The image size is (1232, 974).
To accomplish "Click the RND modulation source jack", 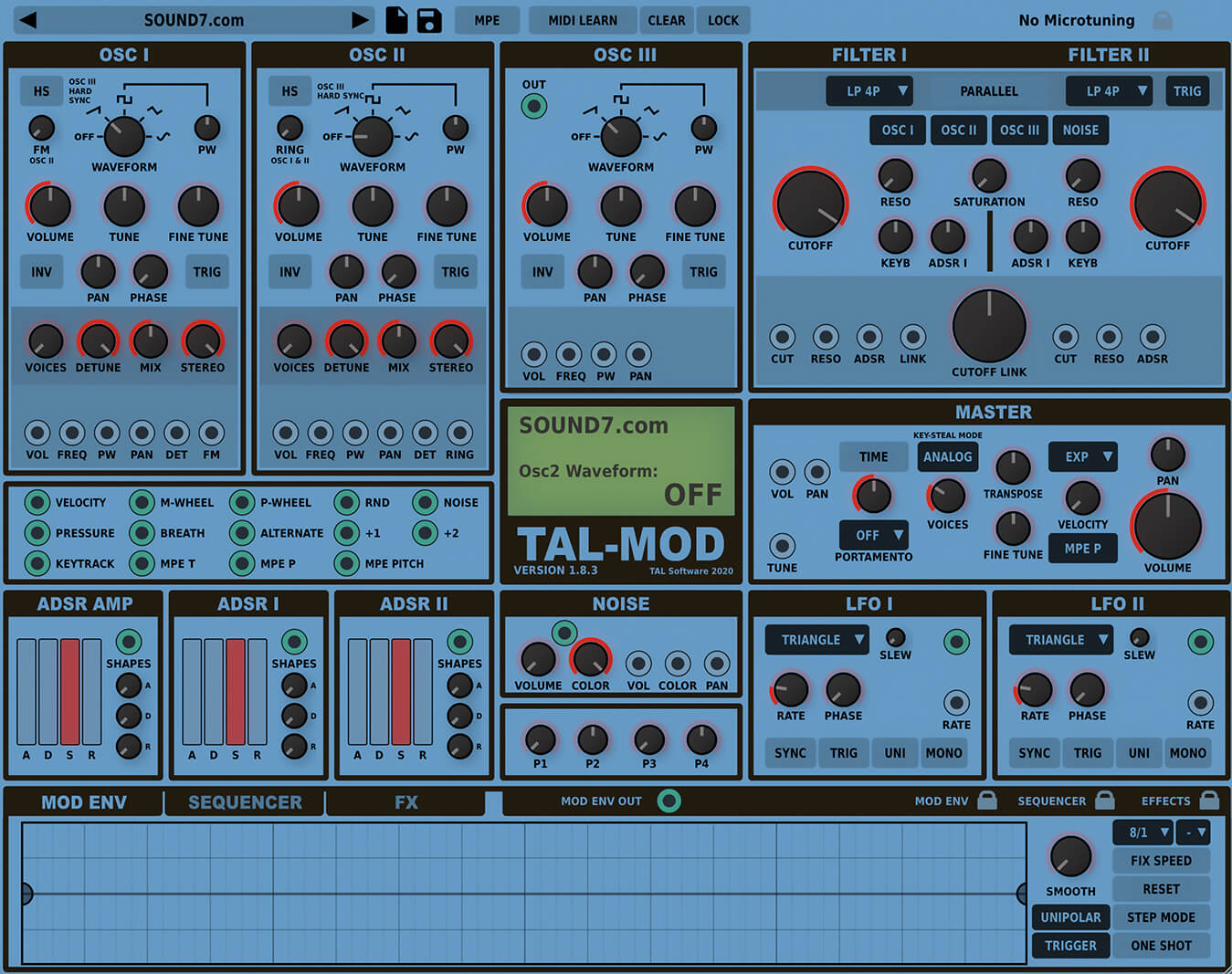I will tap(346, 502).
